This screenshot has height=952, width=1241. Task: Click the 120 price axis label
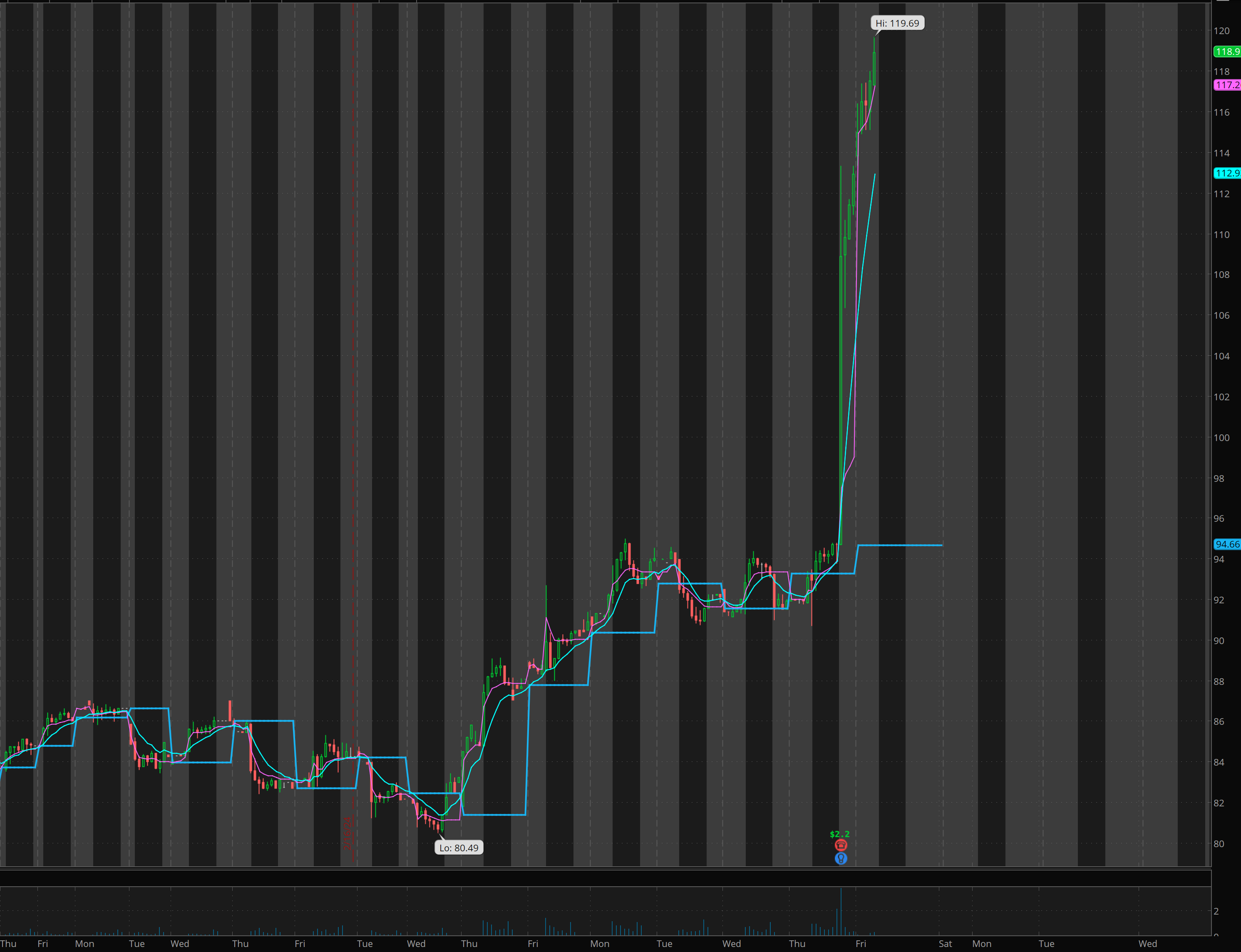point(1221,31)
